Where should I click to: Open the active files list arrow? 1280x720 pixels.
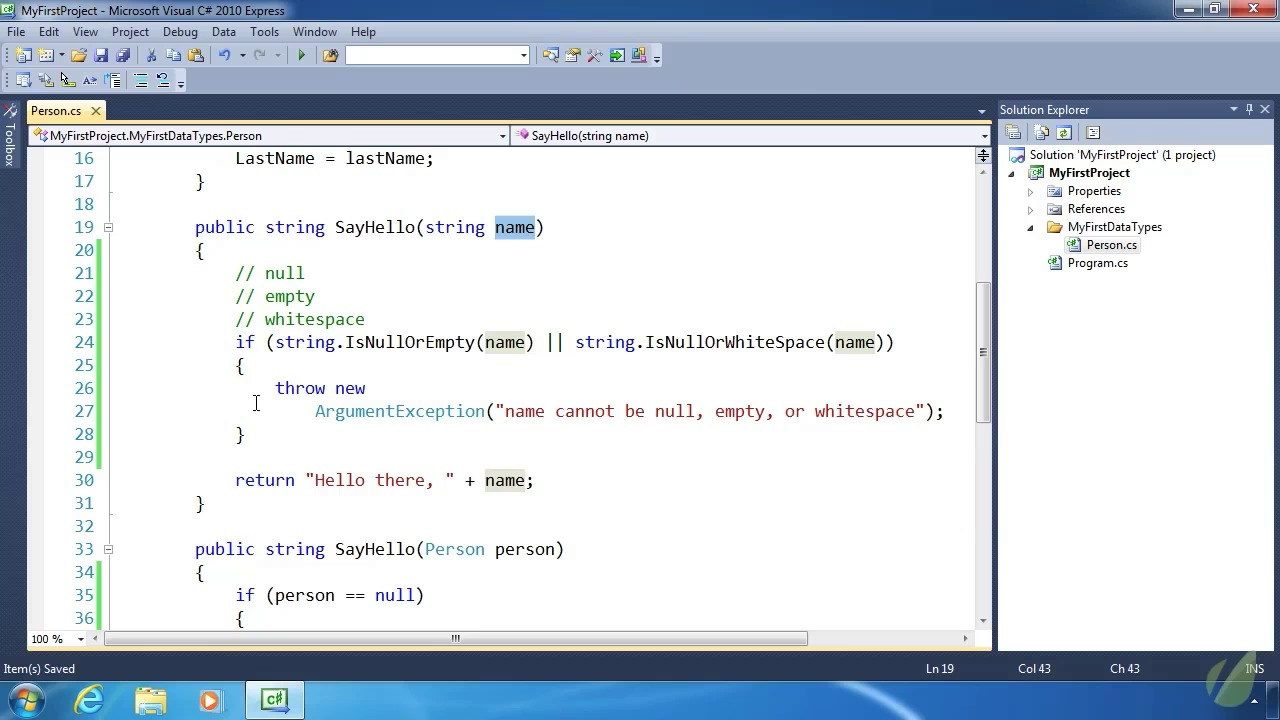pyautogui.click(x=981, y=111)
